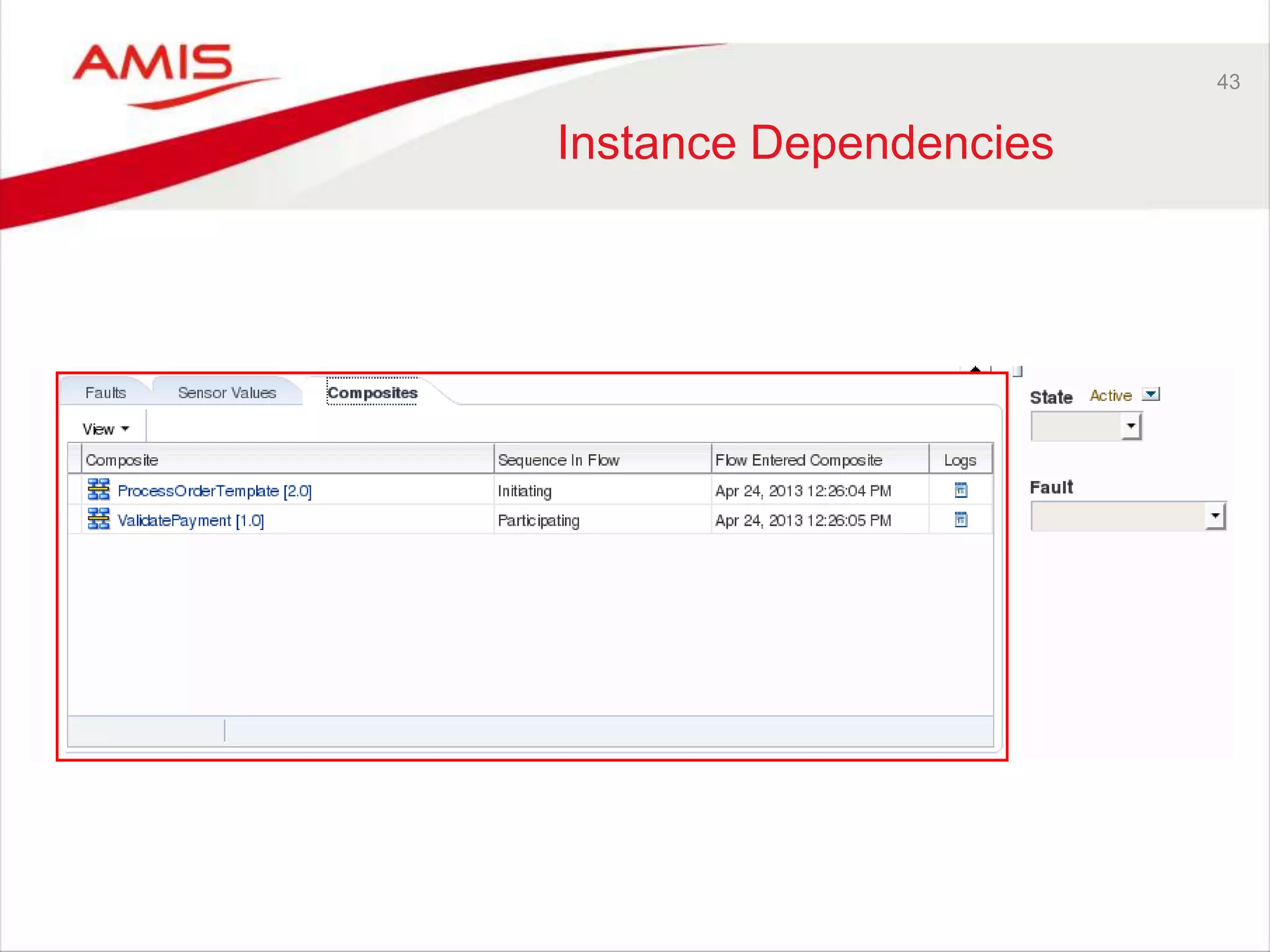Click the ProcessOrderTemplate composite icon
This screenshot has width=1270, height=952.
[x=99, y=490]
